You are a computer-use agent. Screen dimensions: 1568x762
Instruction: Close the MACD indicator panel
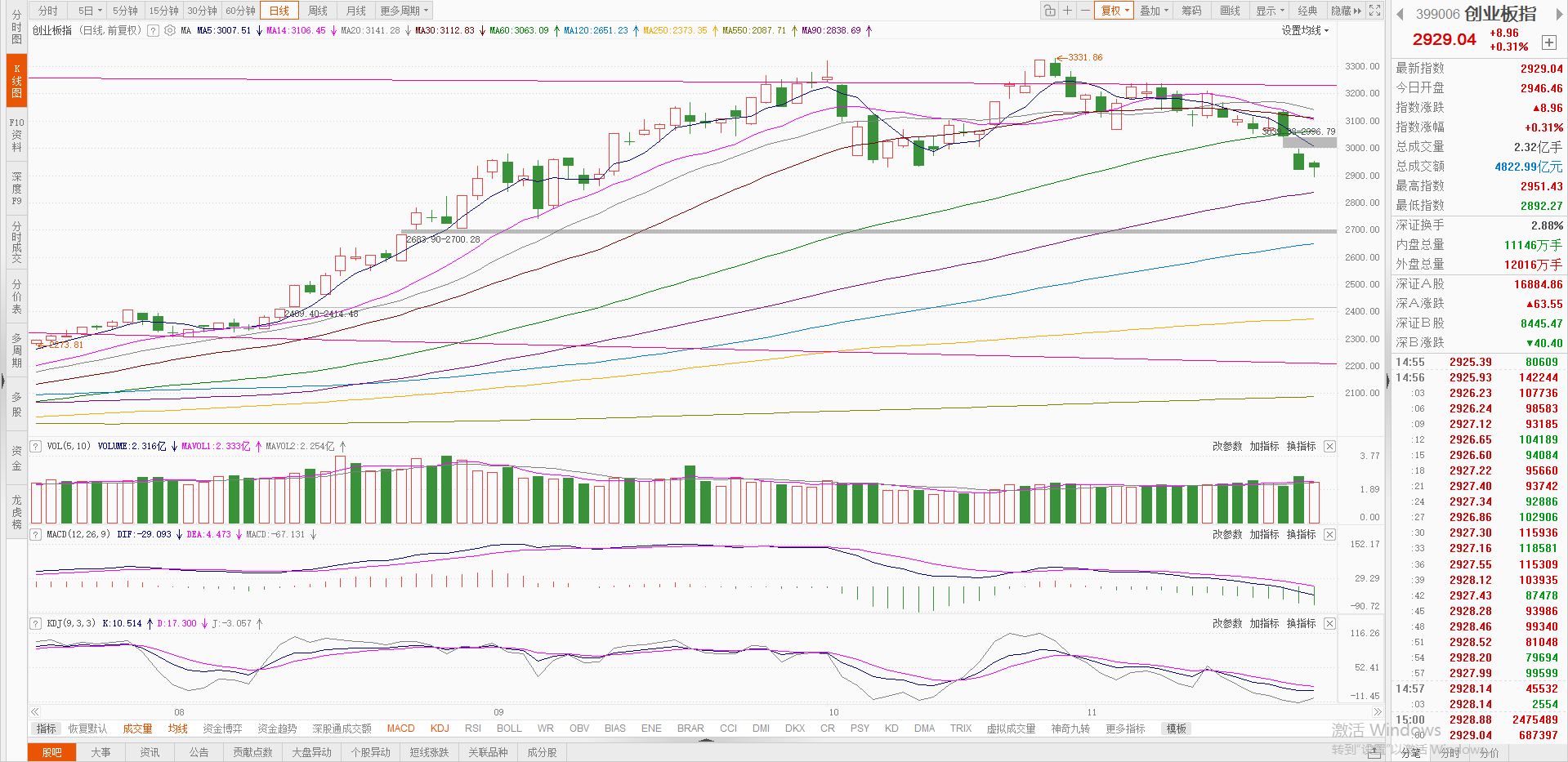pos(1329,534)
